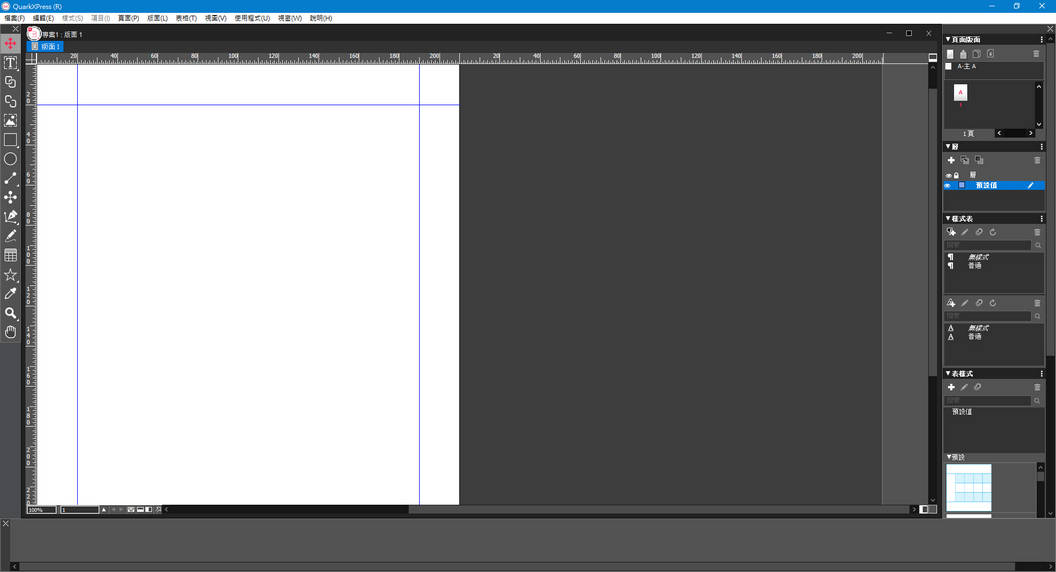1056x572 pixels.
Task: Choose the Rectangle Box tool
Action: tap(10, 140)
